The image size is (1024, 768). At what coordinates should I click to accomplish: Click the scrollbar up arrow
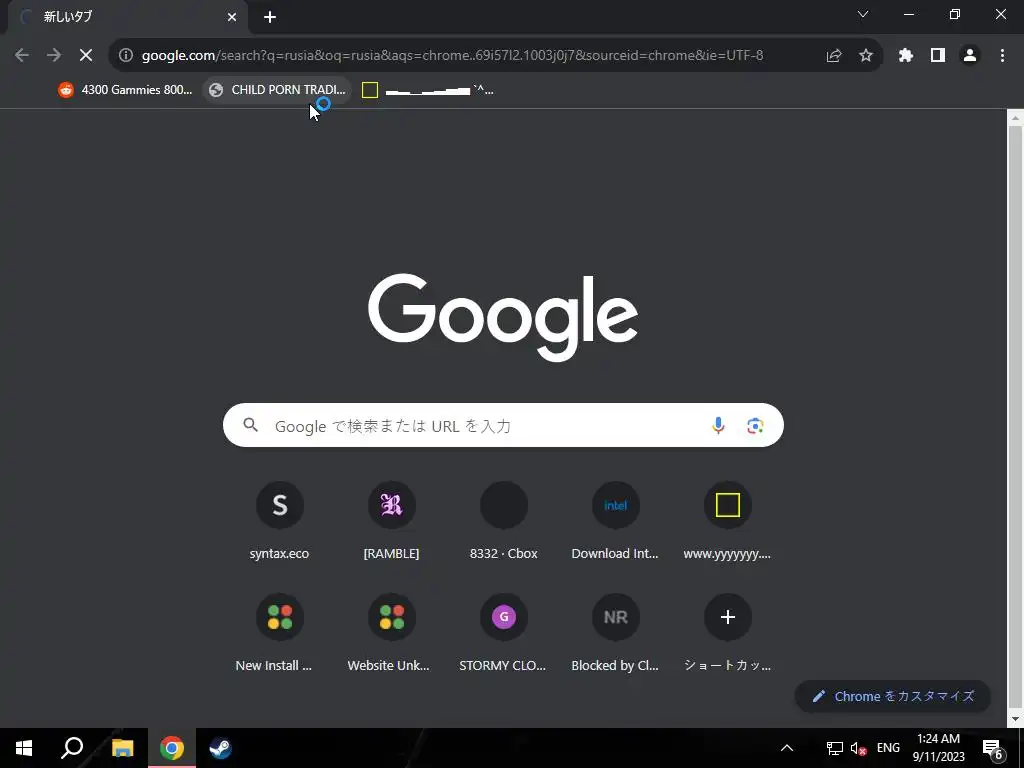click(1015, 118)
